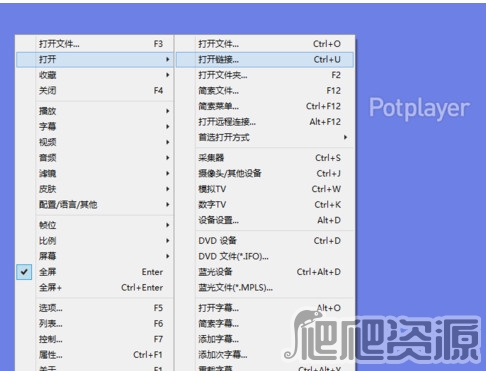Open the 视频 video submenu

95,142
